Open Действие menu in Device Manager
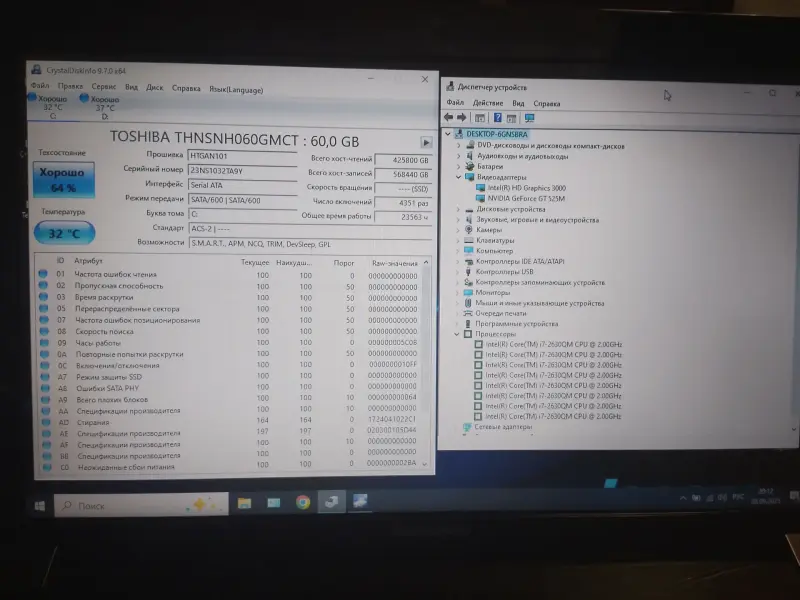This screenshot has width=800, height=600. tap(488, 103)
